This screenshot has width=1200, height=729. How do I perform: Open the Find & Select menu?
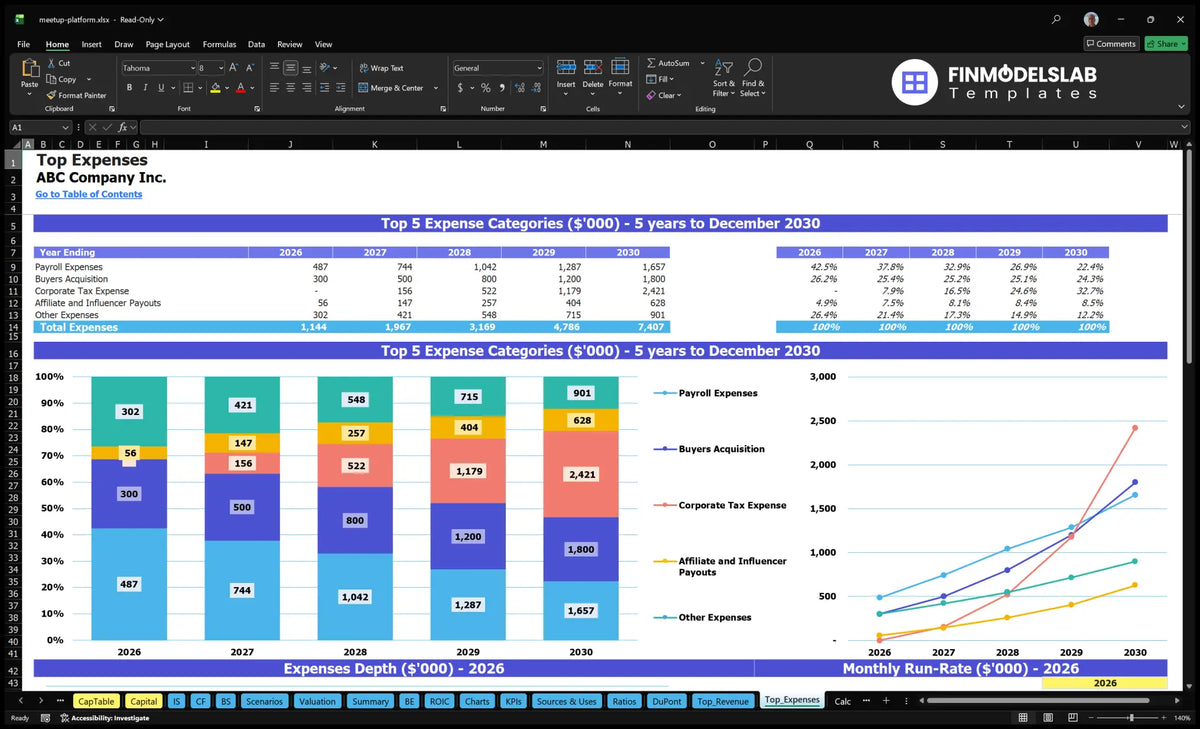click(753, 77)
